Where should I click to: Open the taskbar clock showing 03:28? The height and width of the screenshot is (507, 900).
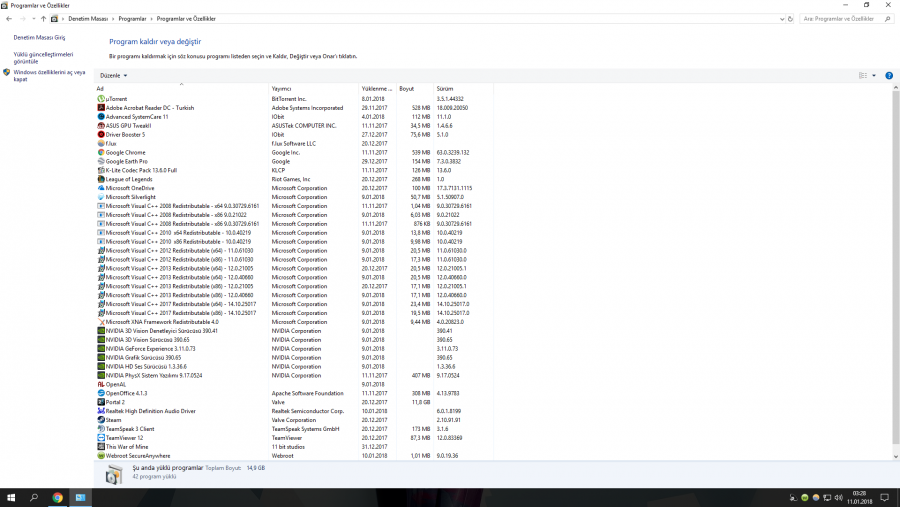point(859,497)
